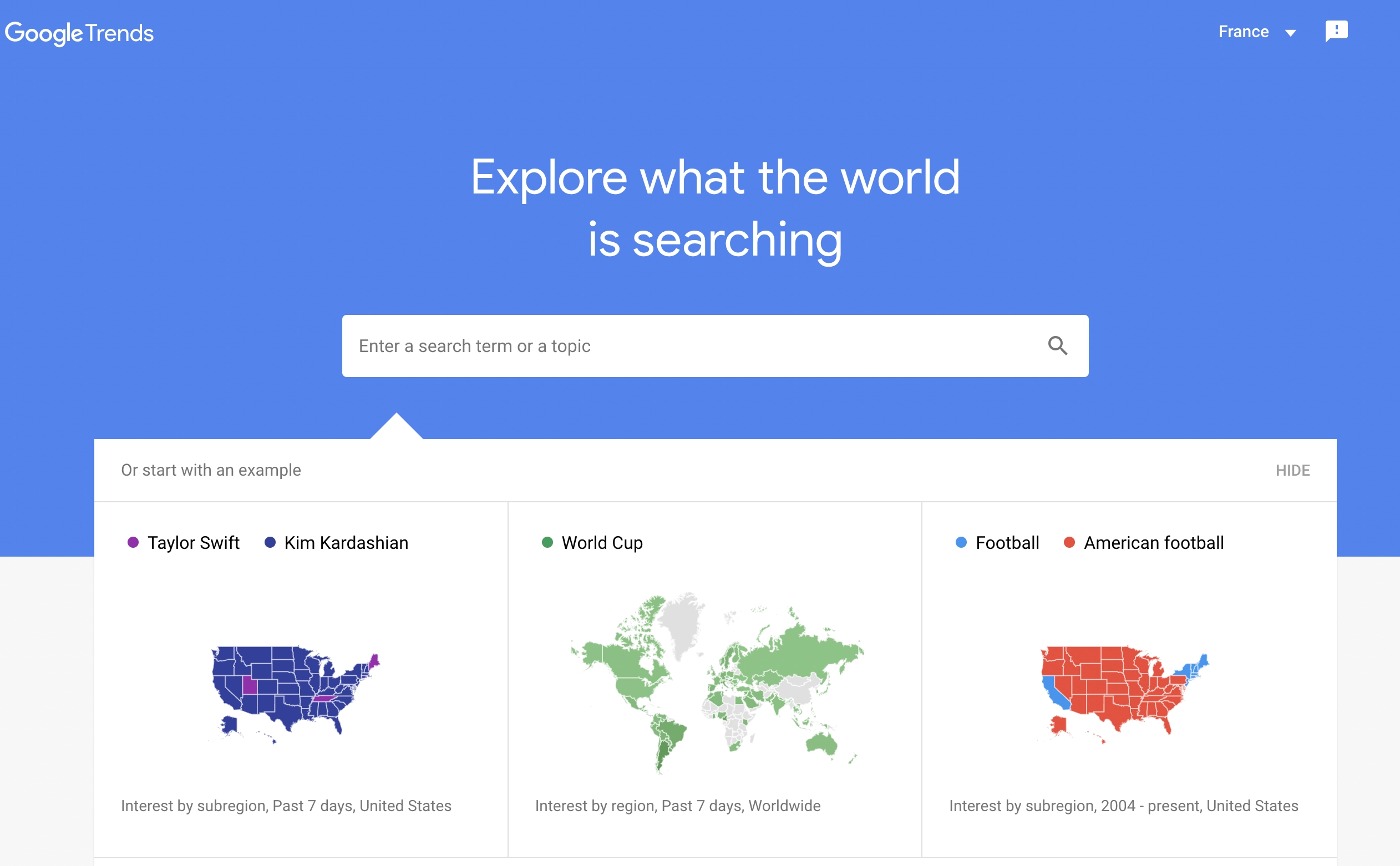Click the blue Football legend dot
The image size is (1400, 866).
[961, 542]
